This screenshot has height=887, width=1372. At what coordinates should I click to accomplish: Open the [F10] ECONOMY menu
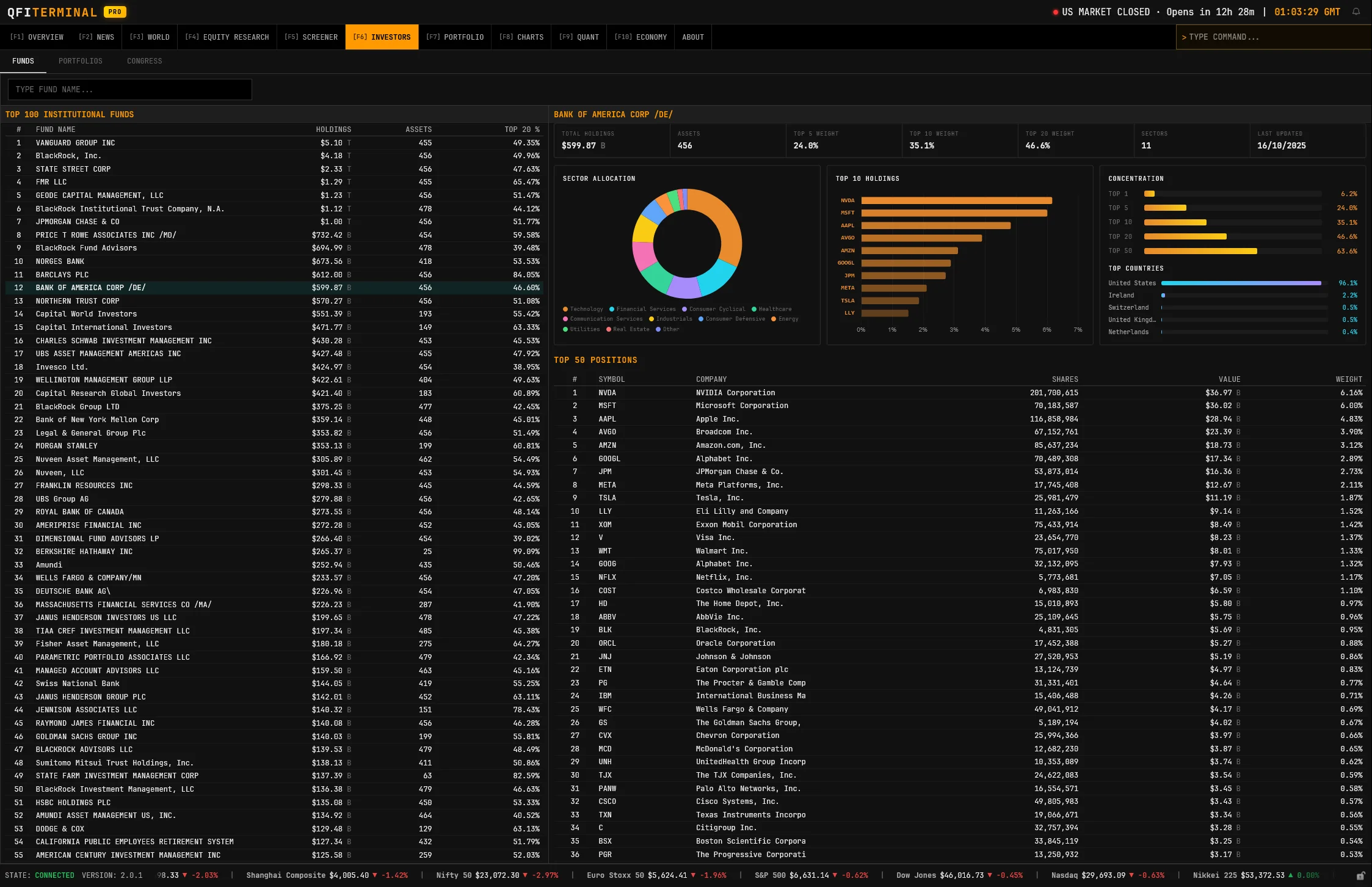point(640,37)
